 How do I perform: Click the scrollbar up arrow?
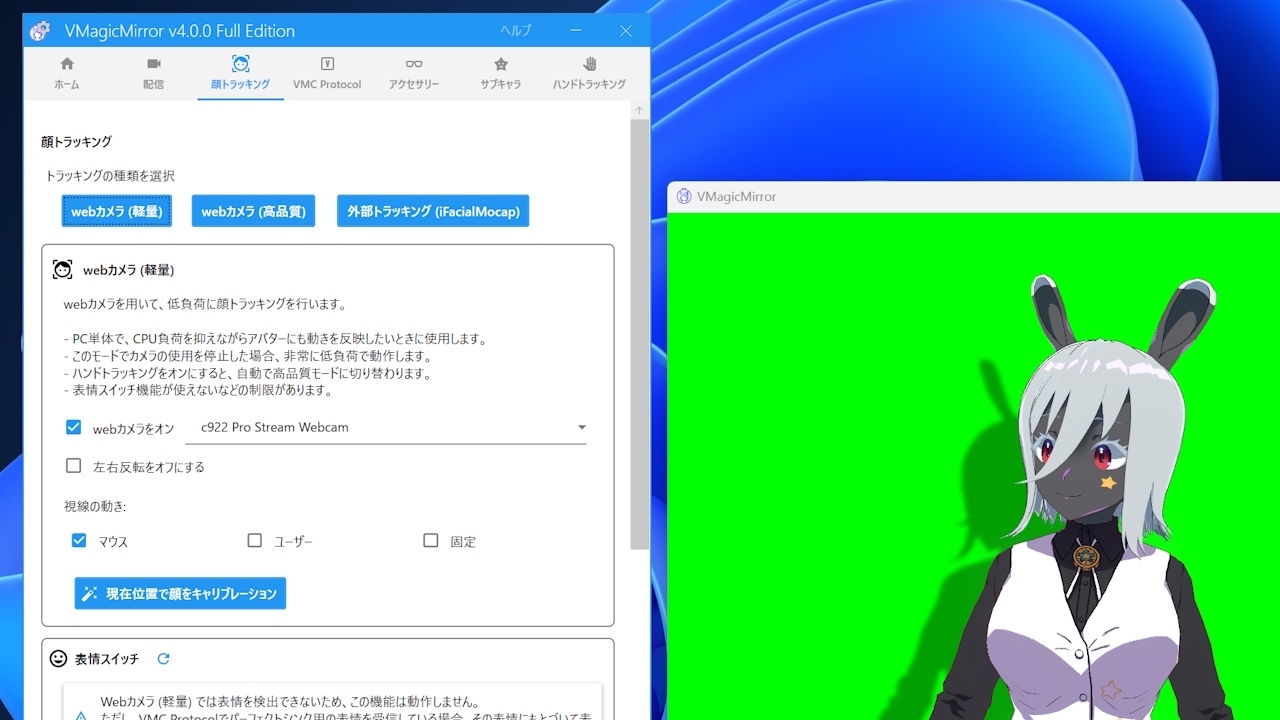click(640, 110)
